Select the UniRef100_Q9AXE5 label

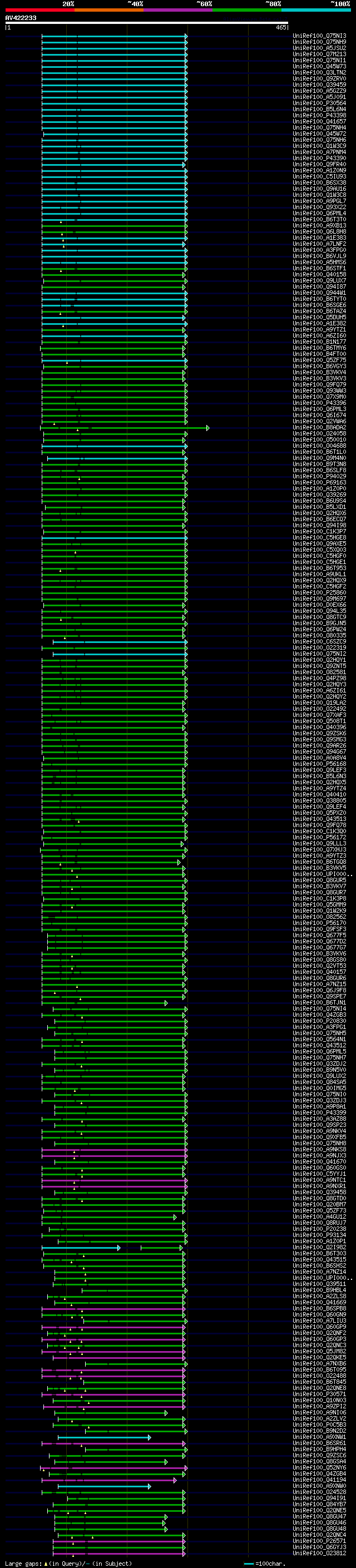pyautogui.click(x=319, y=543)
